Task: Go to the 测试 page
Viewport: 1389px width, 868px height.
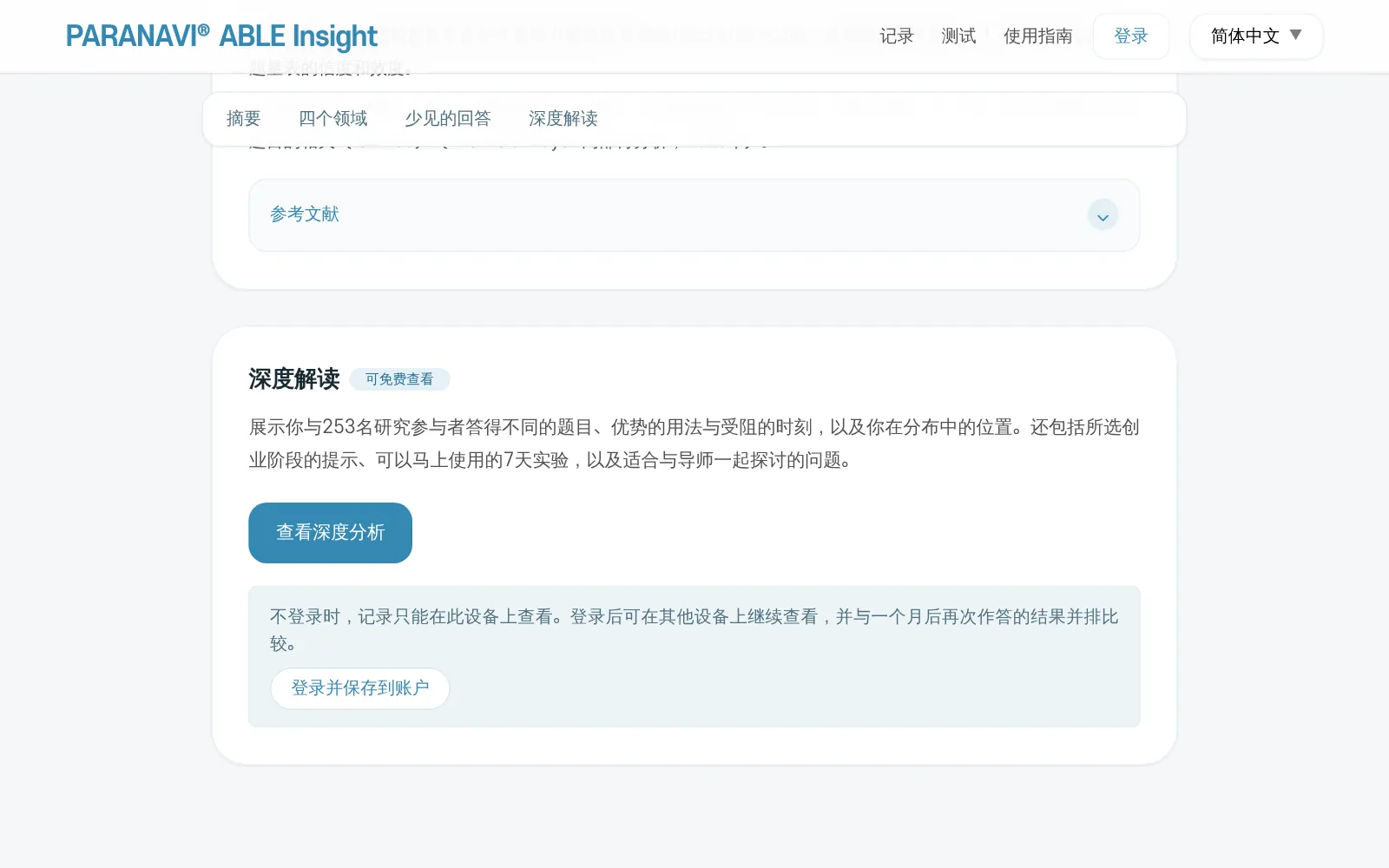Action: point(958,36)
